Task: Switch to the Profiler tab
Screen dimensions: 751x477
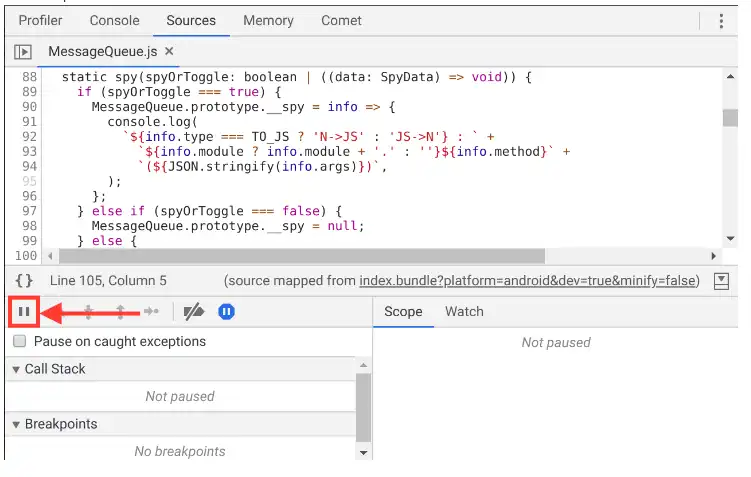Action: pos(40,21)
